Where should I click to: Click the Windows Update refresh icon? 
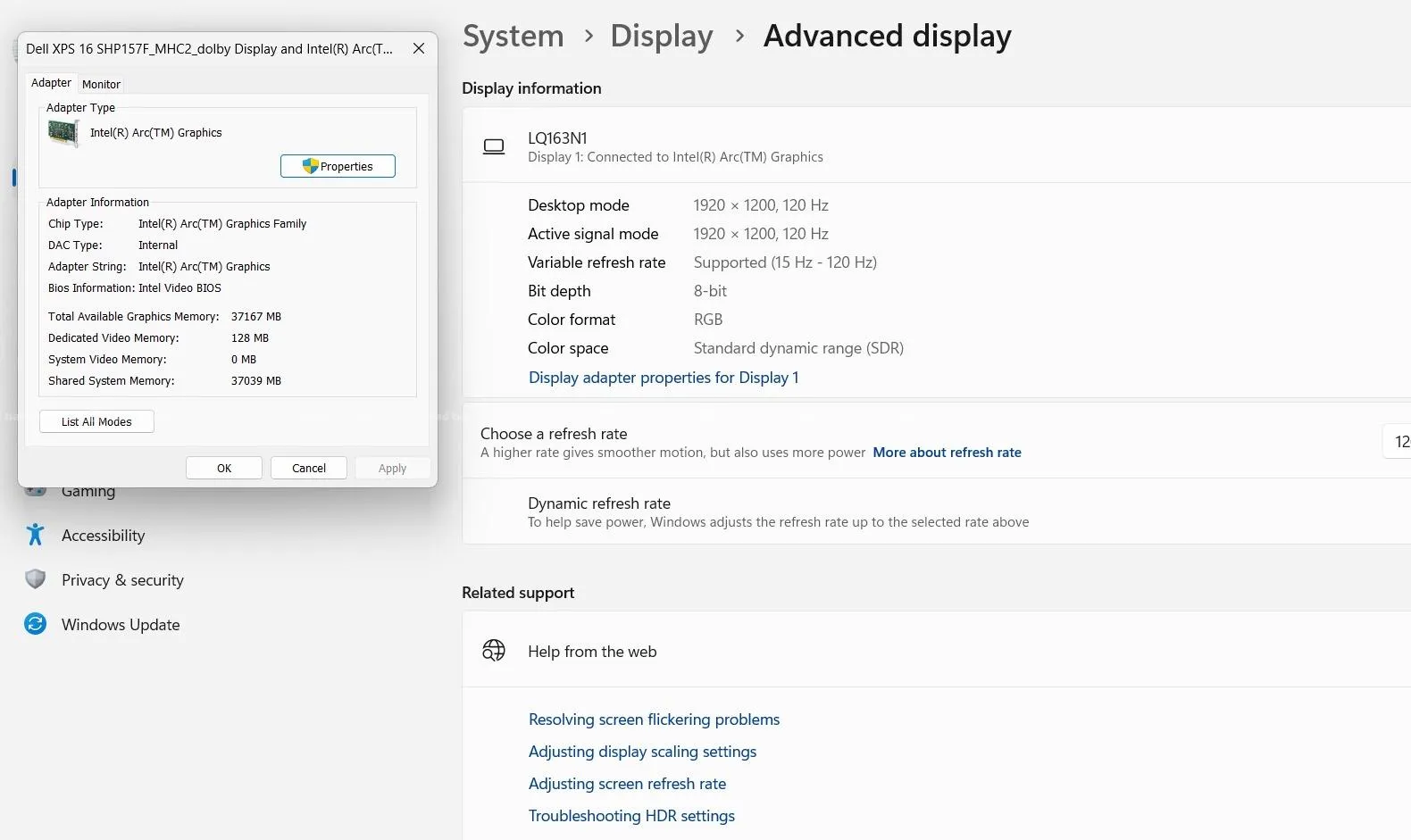point(35,624)
